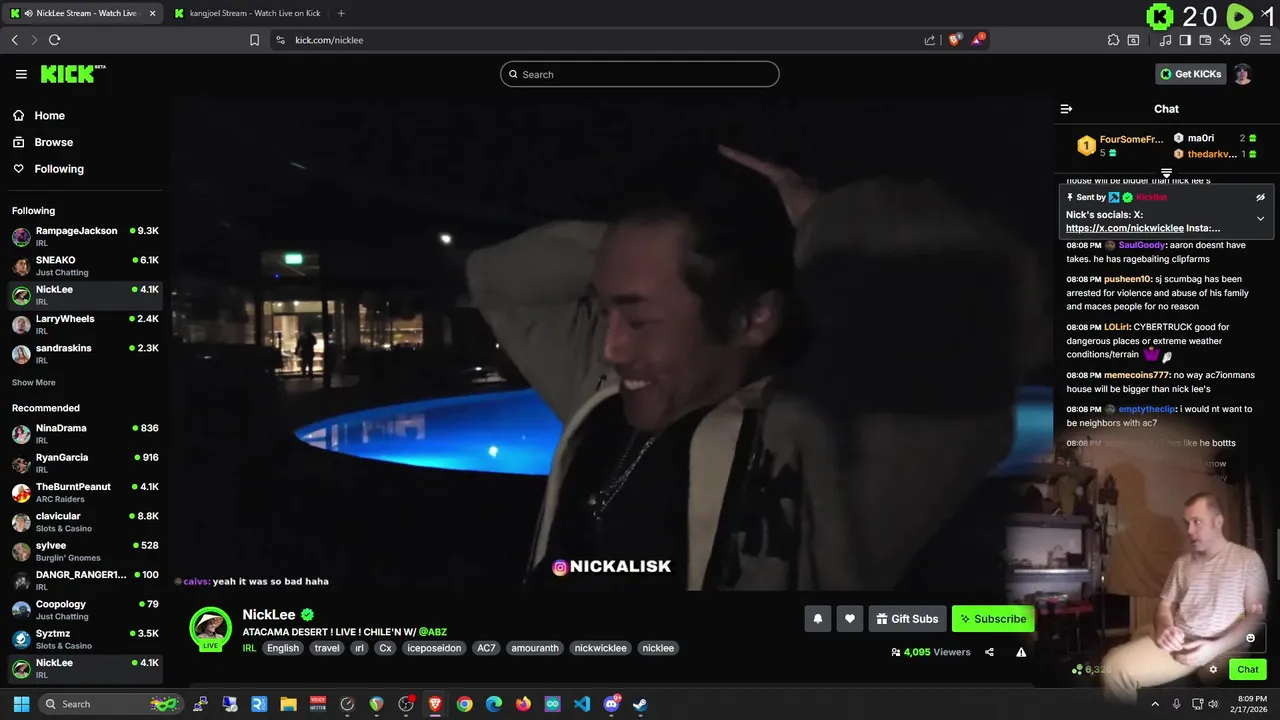This screenshot has height=720, width=1280.
Task: Report the stream using the warning icon
Action: [x=1021, y=652]
